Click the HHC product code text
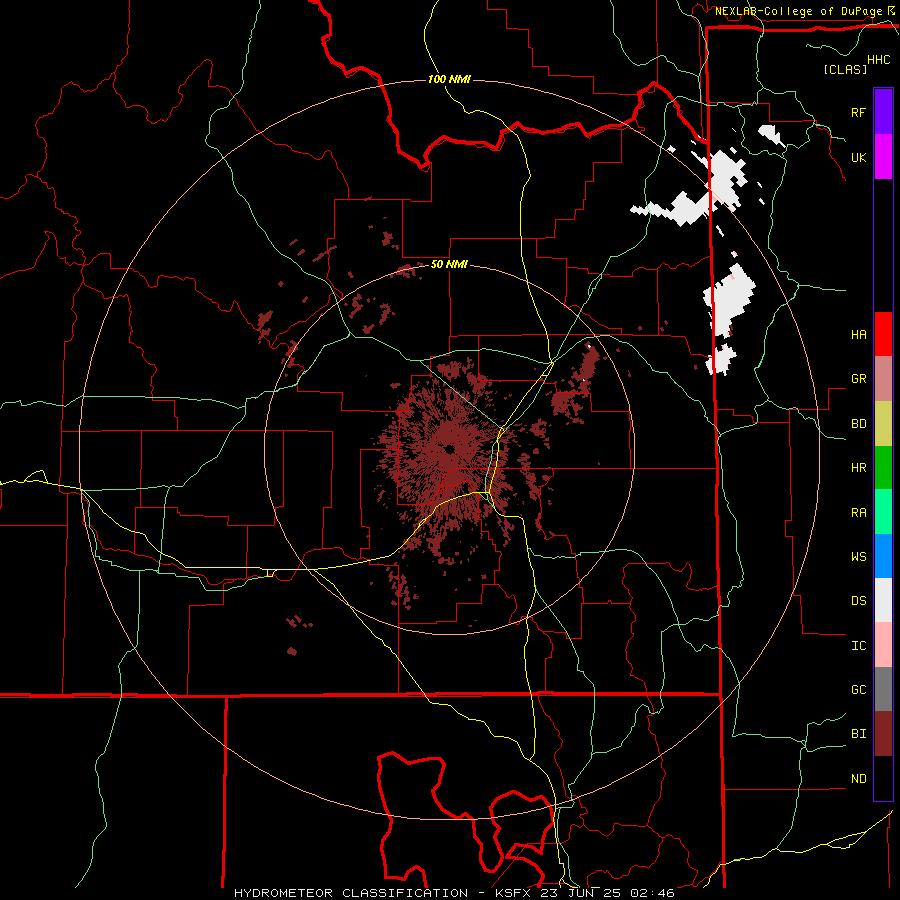Viewport: 900px width, 900px height. [x=879, y=60]
